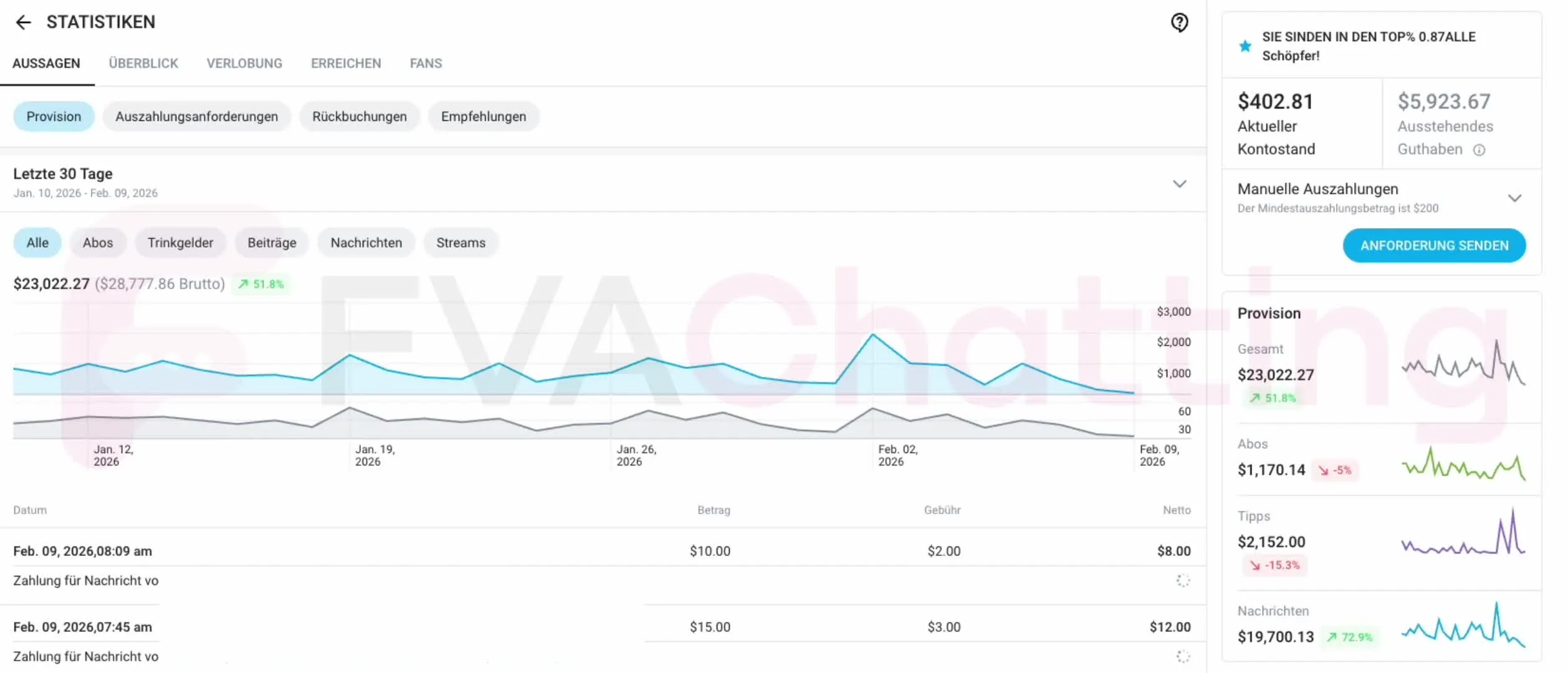Screen dimensions: 1568x673
Task: Click the back arrow beside STATISTIKEN
Action: (23, 22)
